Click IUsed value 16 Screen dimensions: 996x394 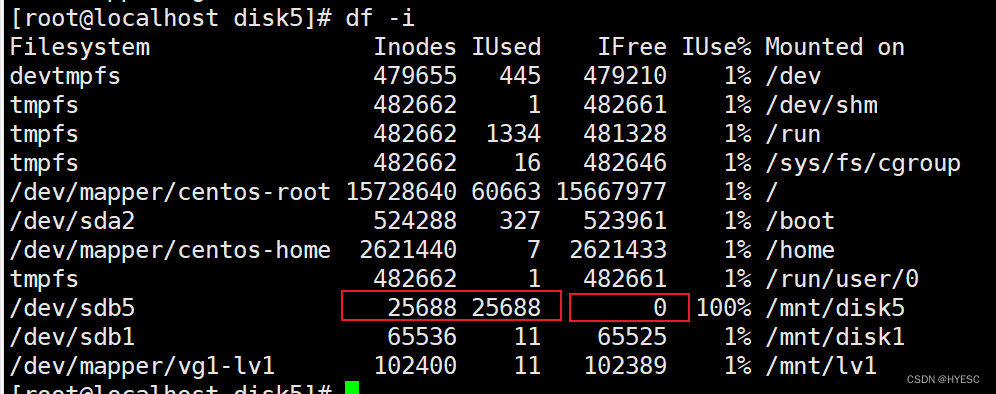[x=527, y=163]
